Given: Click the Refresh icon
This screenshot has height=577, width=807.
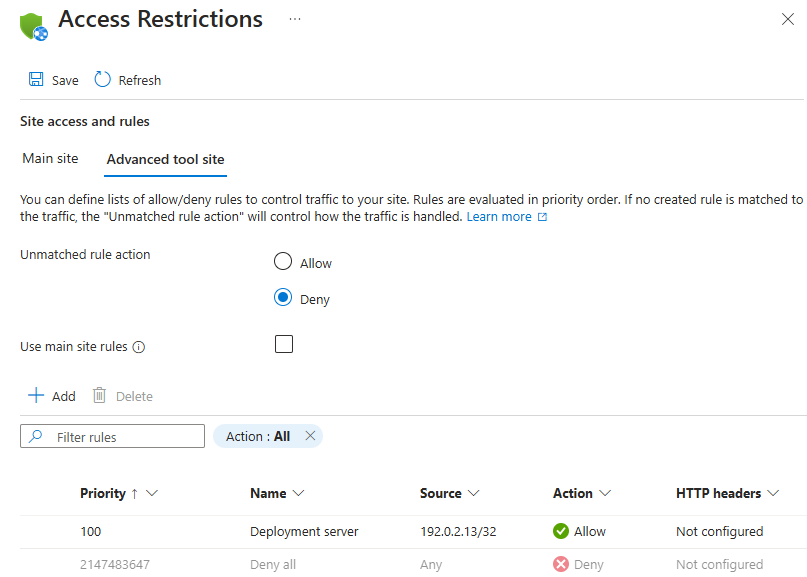Looking at the screenshot, I should pos(101,79).
